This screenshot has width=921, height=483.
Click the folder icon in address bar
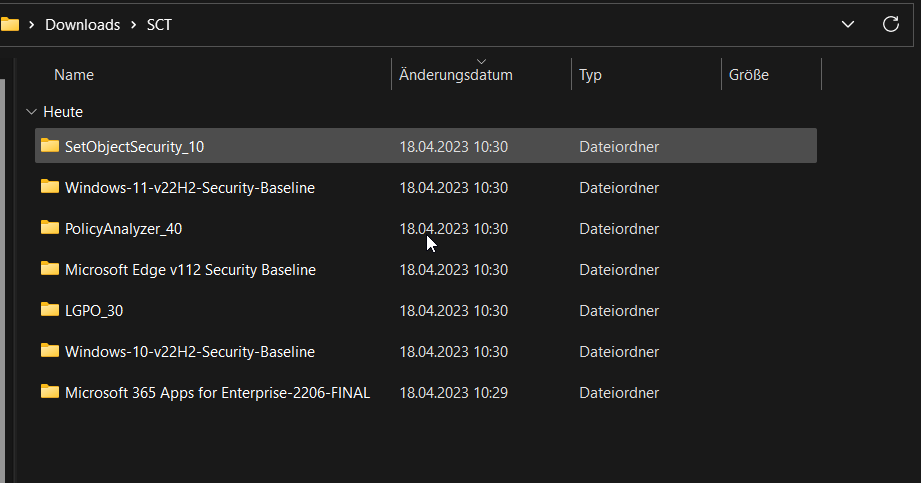click(x=10, y=24)
